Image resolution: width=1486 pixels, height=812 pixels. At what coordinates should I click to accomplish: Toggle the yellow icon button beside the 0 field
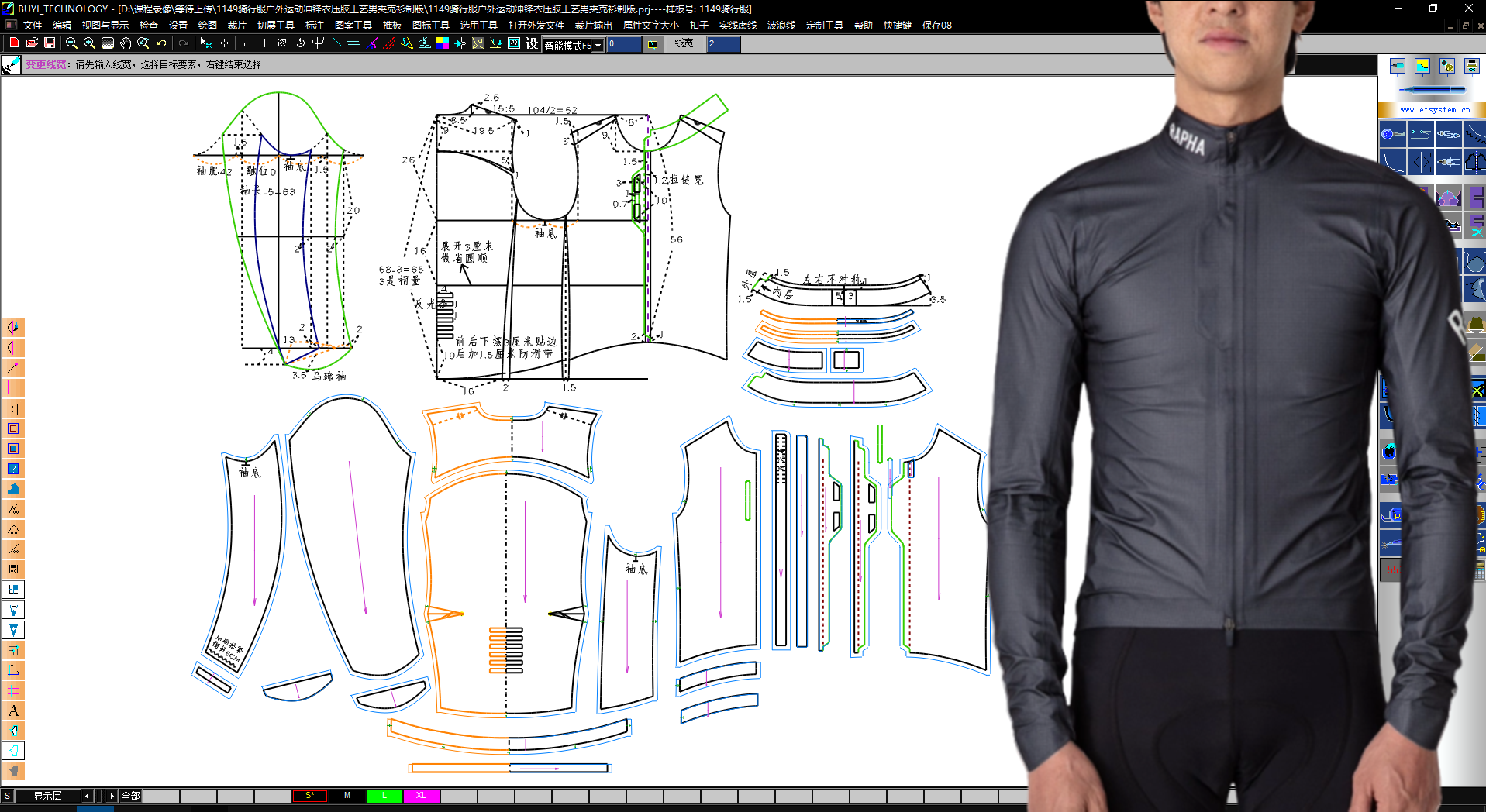tap(653, 44)
